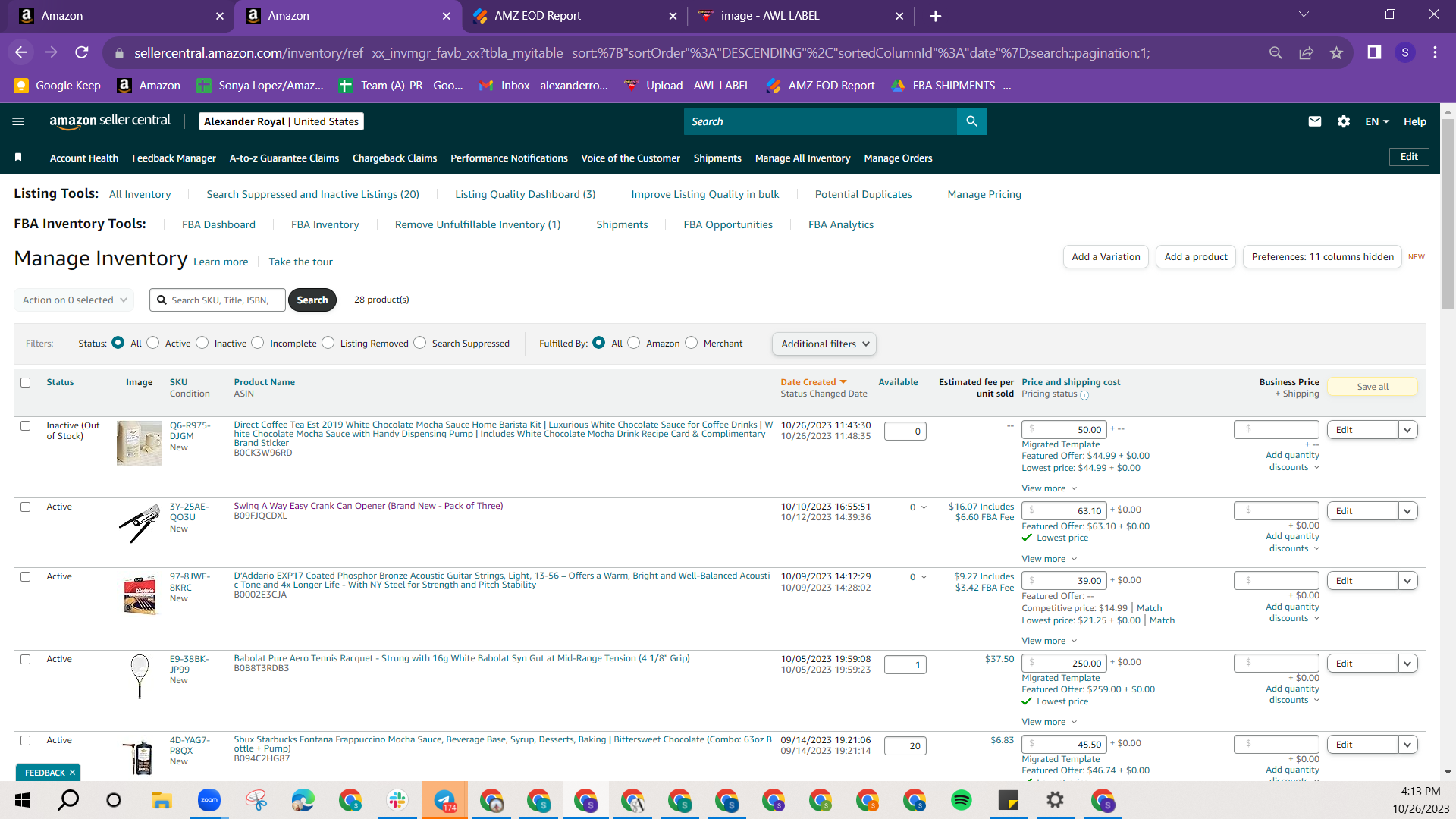Click the Save all button

coord(1373,387)
